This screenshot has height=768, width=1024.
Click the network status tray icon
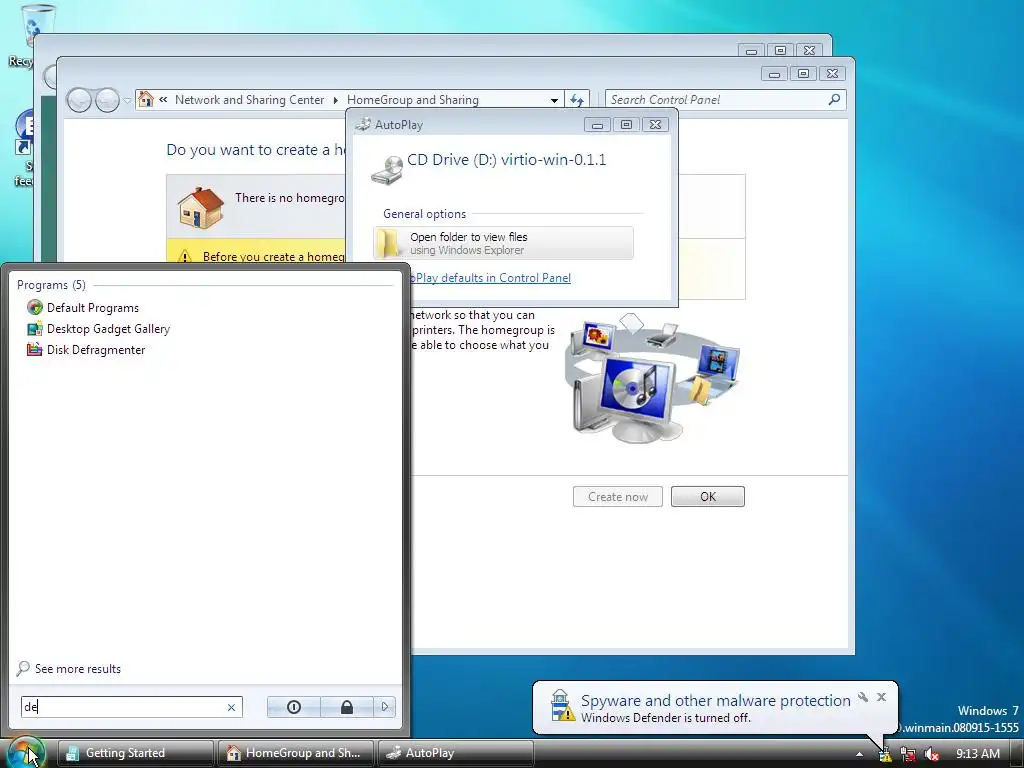908,754
